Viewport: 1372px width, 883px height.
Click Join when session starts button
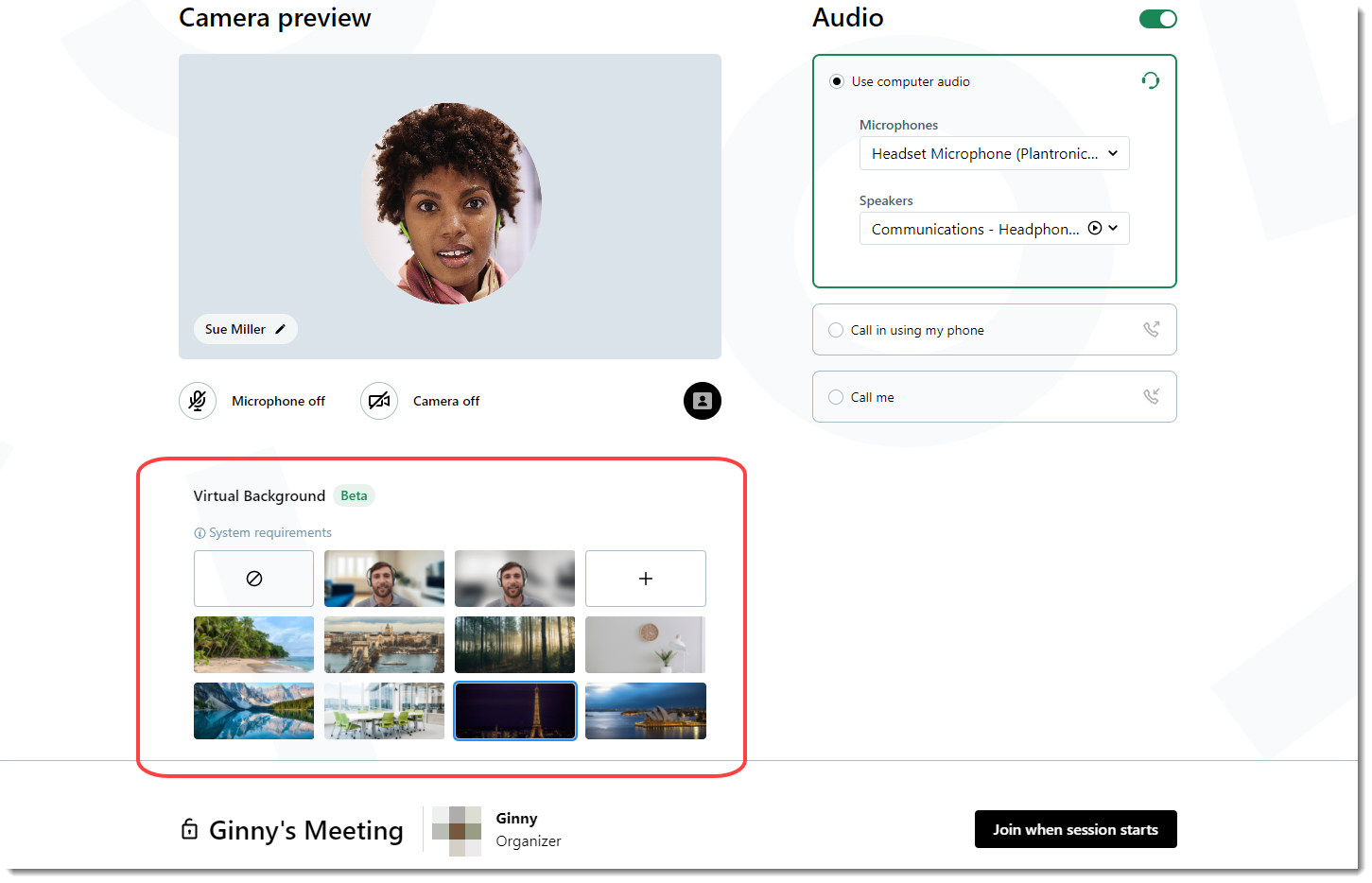pyautogui.click(x=1075, y=829)
